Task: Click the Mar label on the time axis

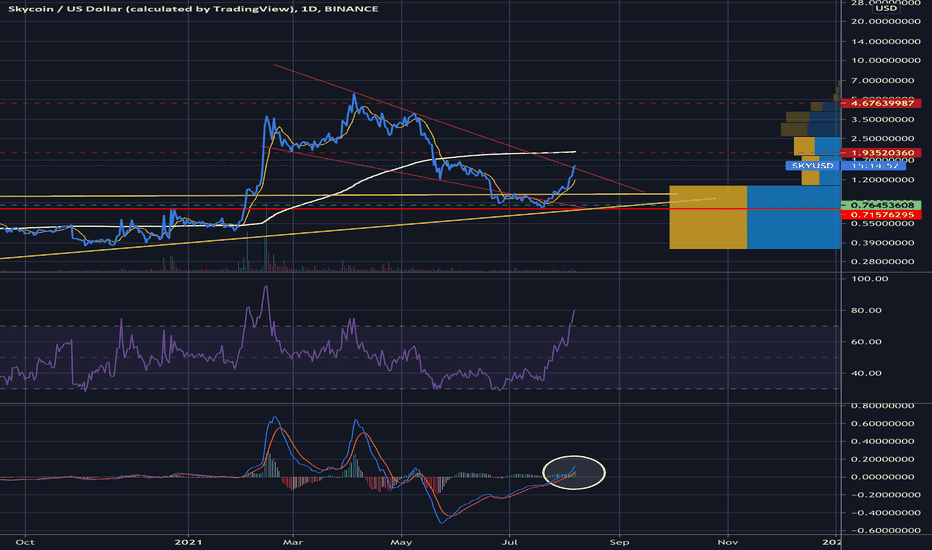Action: coord(295,541)
